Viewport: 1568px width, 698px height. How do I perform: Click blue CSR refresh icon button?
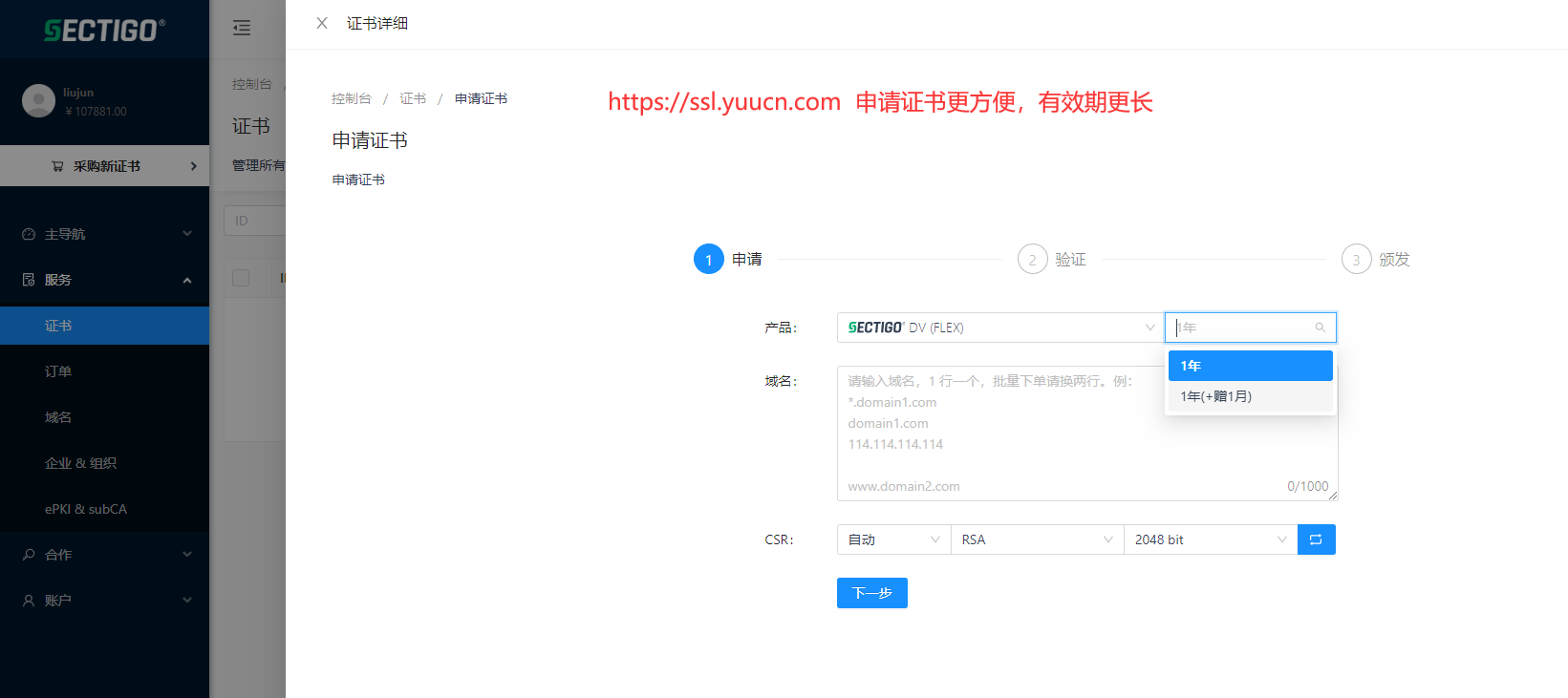click(x=1317, y=539)
